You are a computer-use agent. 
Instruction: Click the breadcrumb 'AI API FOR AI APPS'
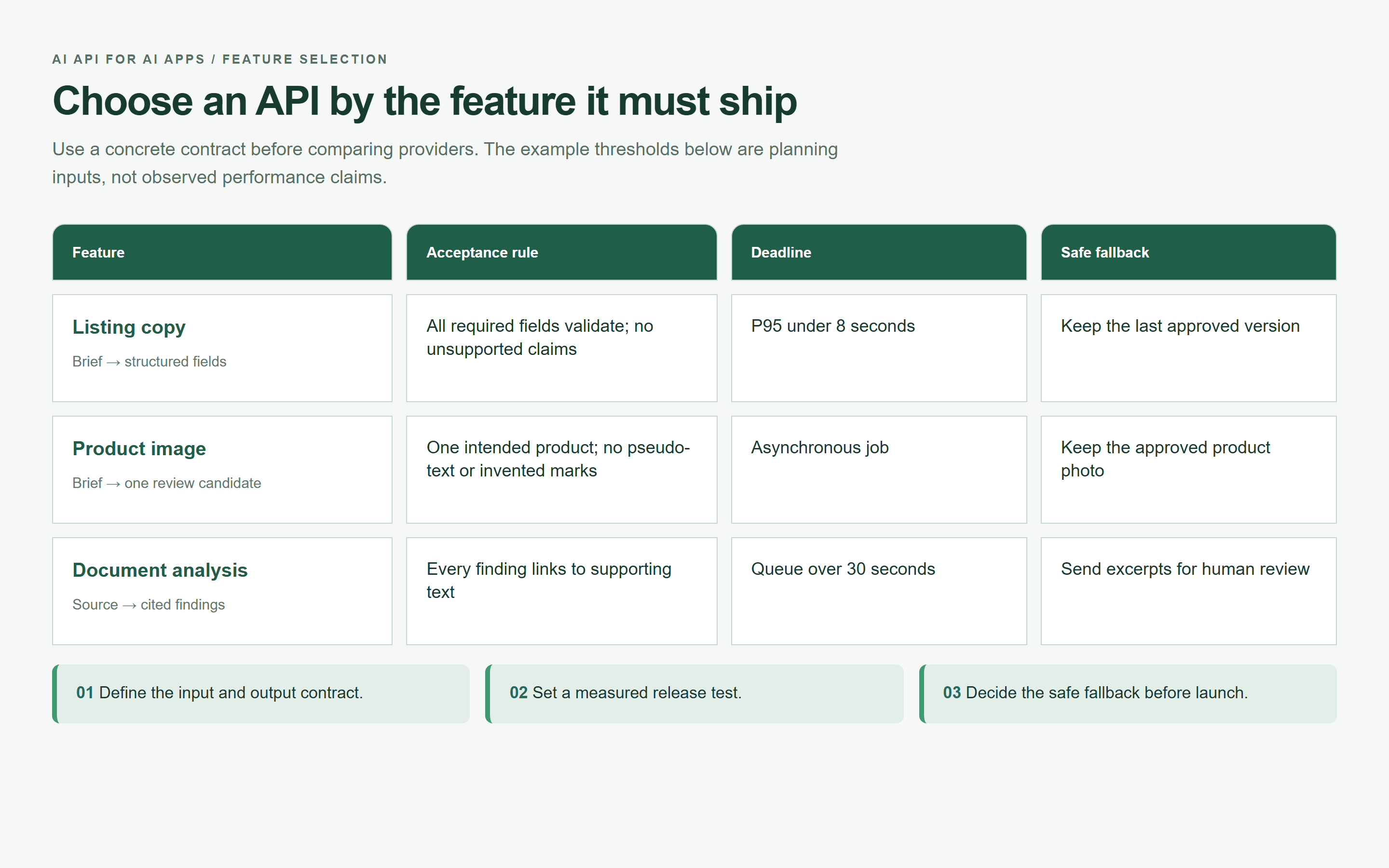tap(129, 59)
